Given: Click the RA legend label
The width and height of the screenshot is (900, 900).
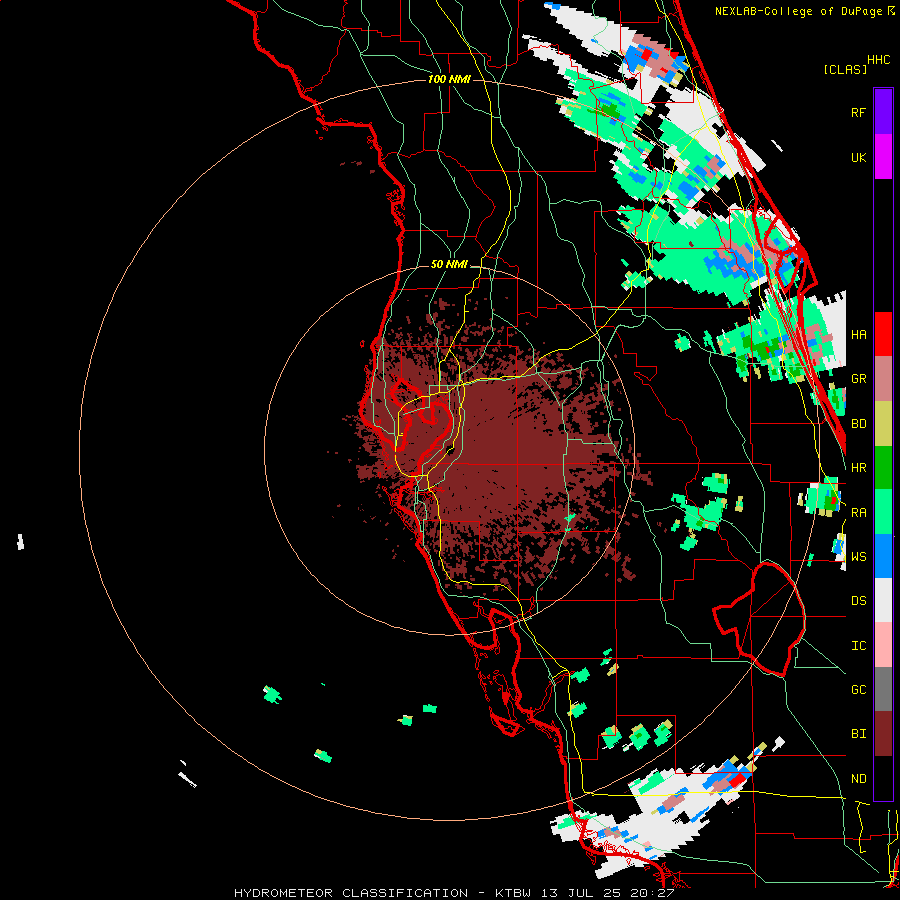Looking at the screenshot, I should point(858,513).
